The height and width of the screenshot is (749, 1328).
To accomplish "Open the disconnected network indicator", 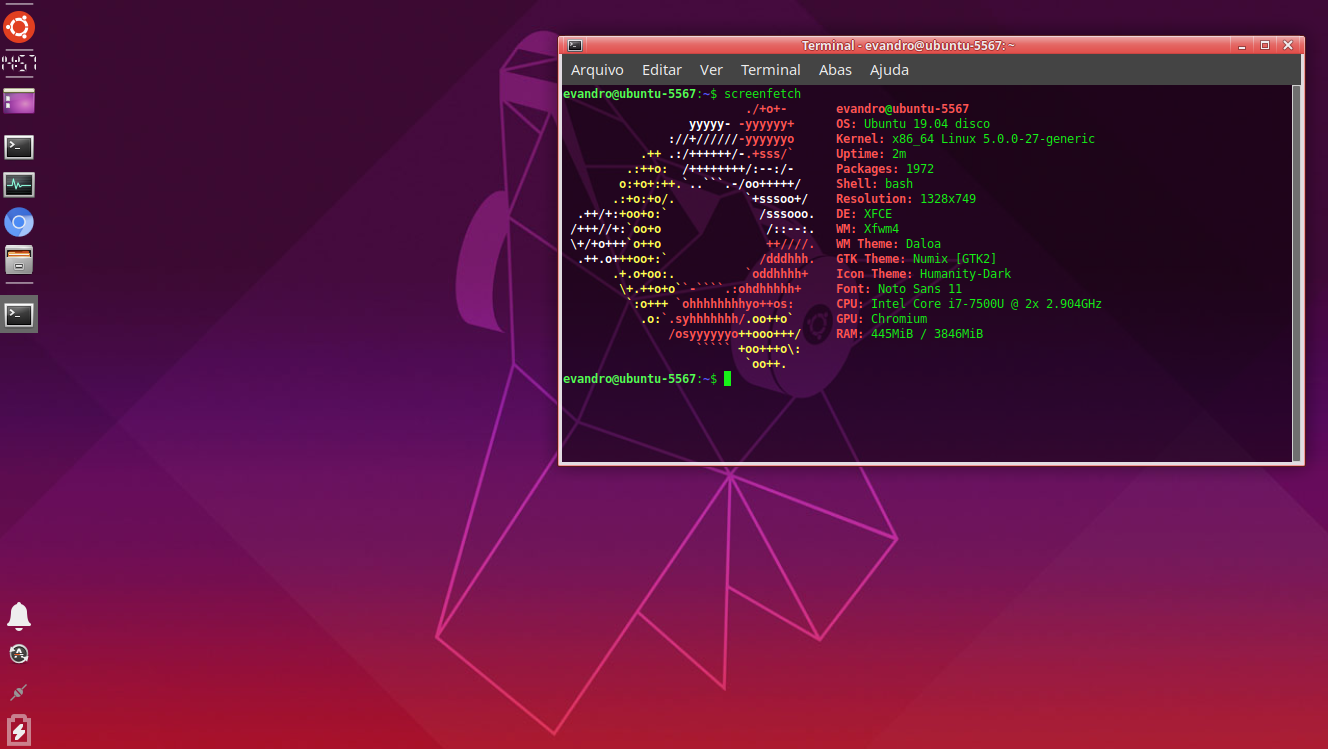I will coord(19,692).
